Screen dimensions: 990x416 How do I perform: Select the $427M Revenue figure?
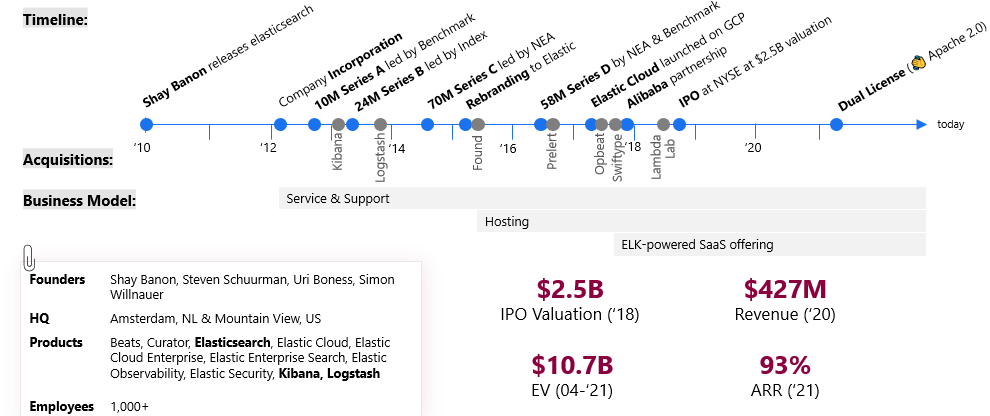coord(785,290)
